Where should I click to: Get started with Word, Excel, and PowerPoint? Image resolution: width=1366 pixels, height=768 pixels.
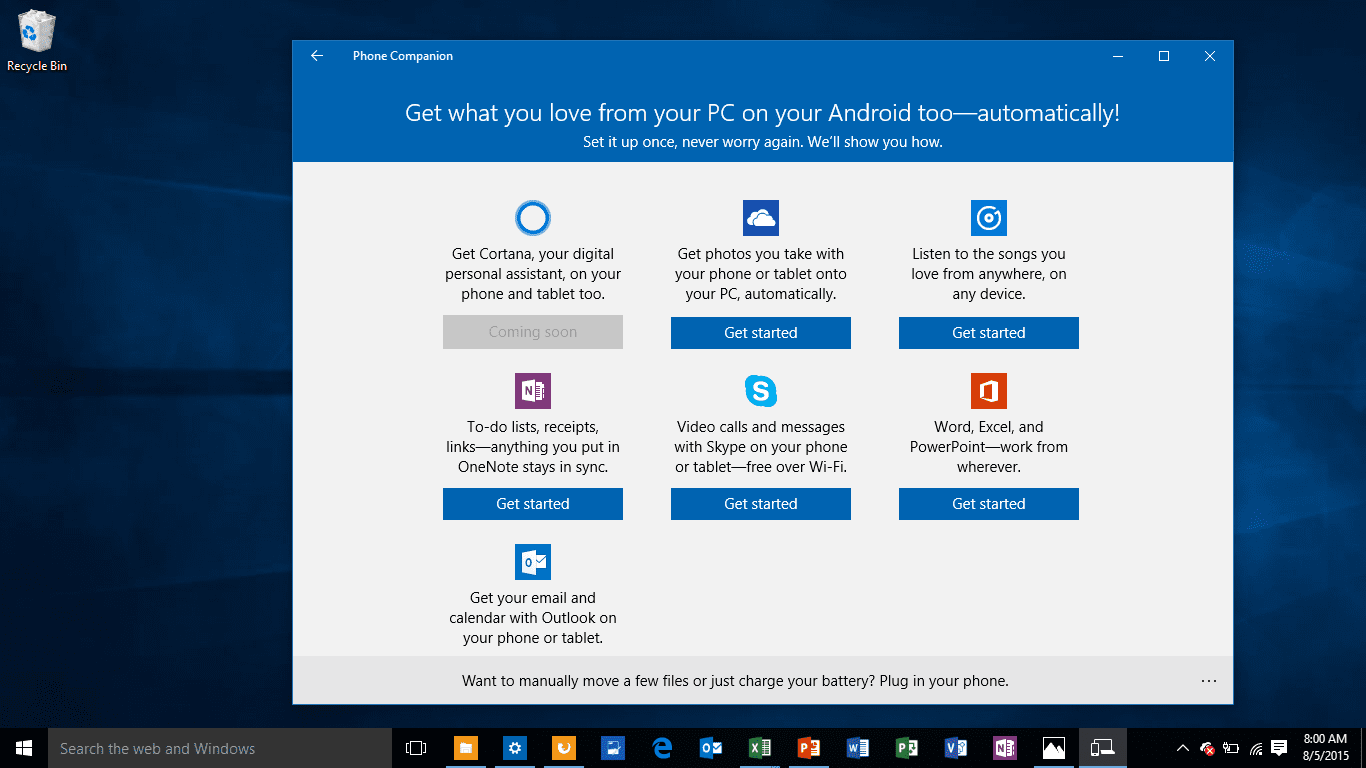click(989, 504)
